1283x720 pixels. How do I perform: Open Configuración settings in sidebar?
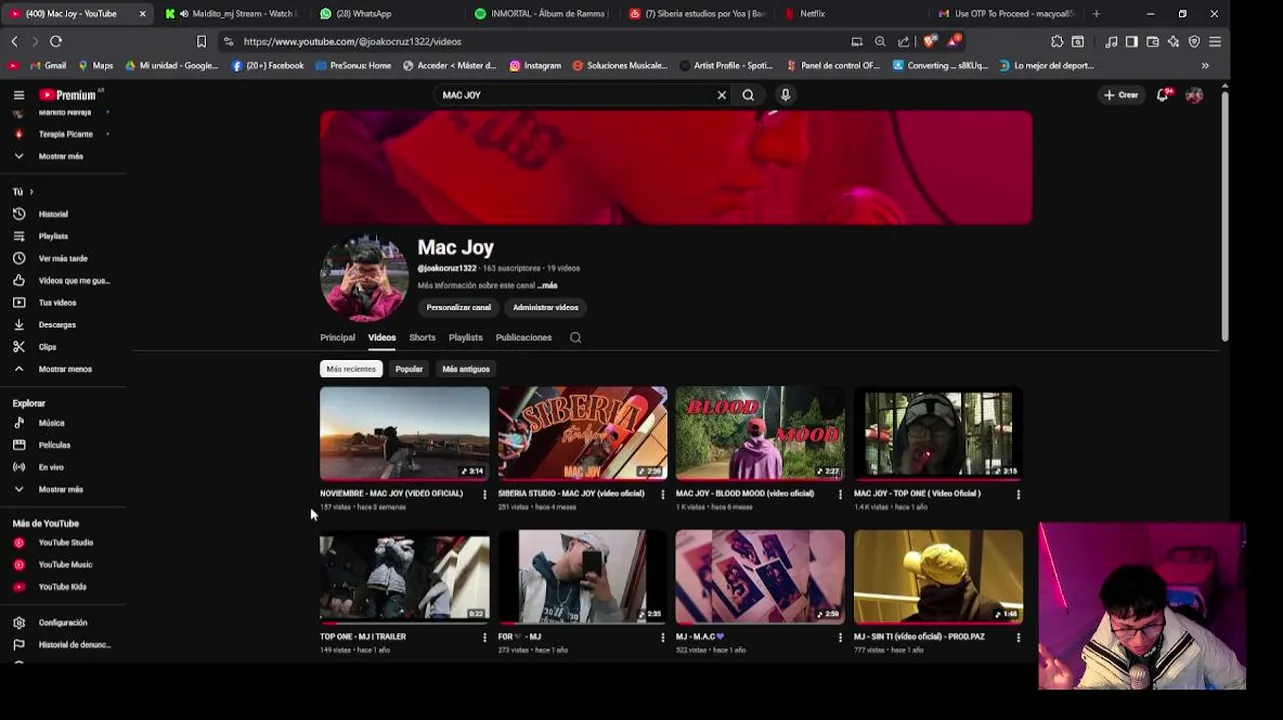point(62,622)
